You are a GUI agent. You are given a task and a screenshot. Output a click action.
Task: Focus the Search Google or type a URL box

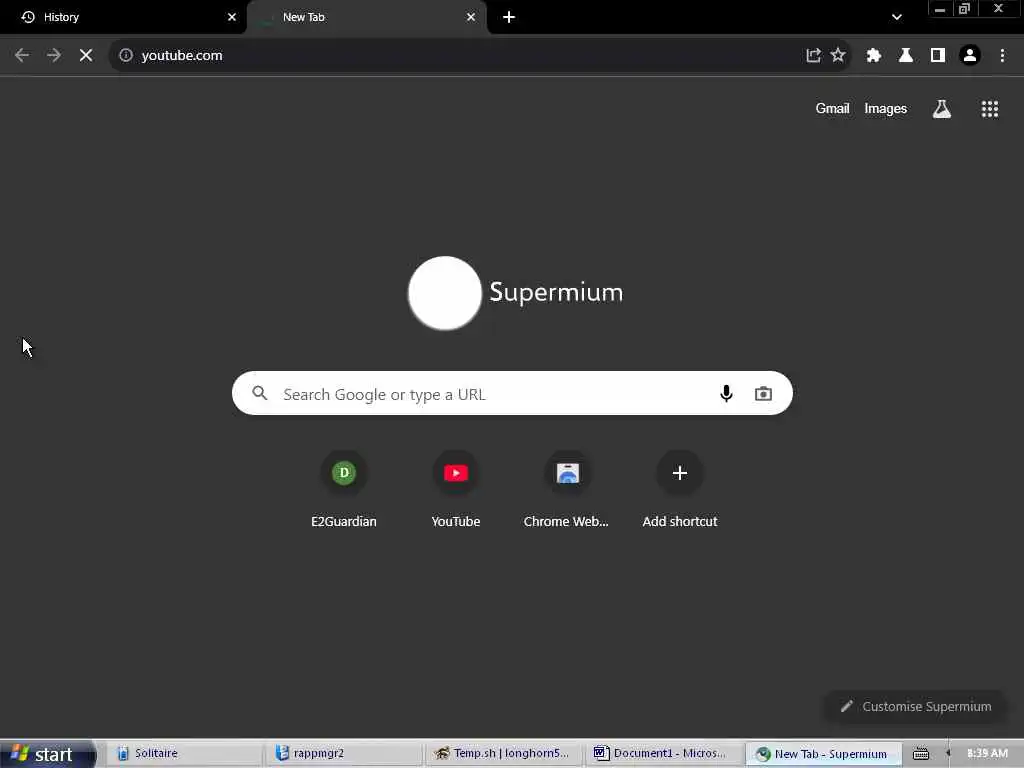(512, 393)
